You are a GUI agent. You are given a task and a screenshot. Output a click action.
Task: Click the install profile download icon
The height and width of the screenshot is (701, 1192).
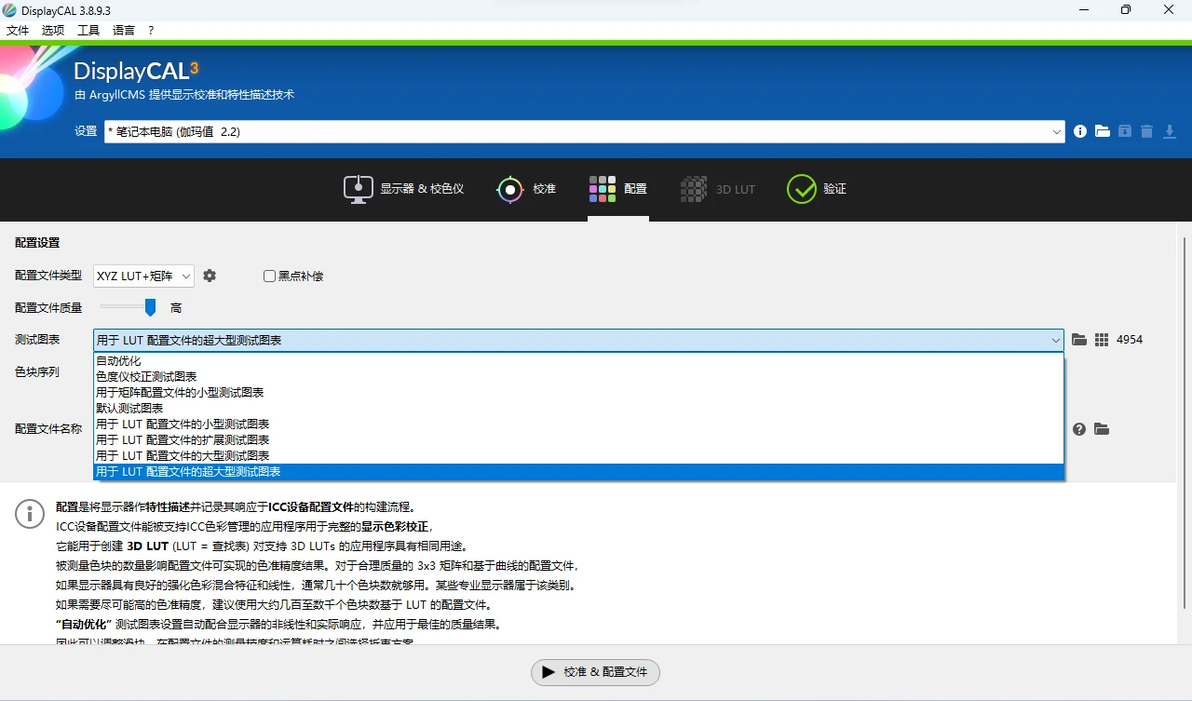click(x=1170, y=132)
